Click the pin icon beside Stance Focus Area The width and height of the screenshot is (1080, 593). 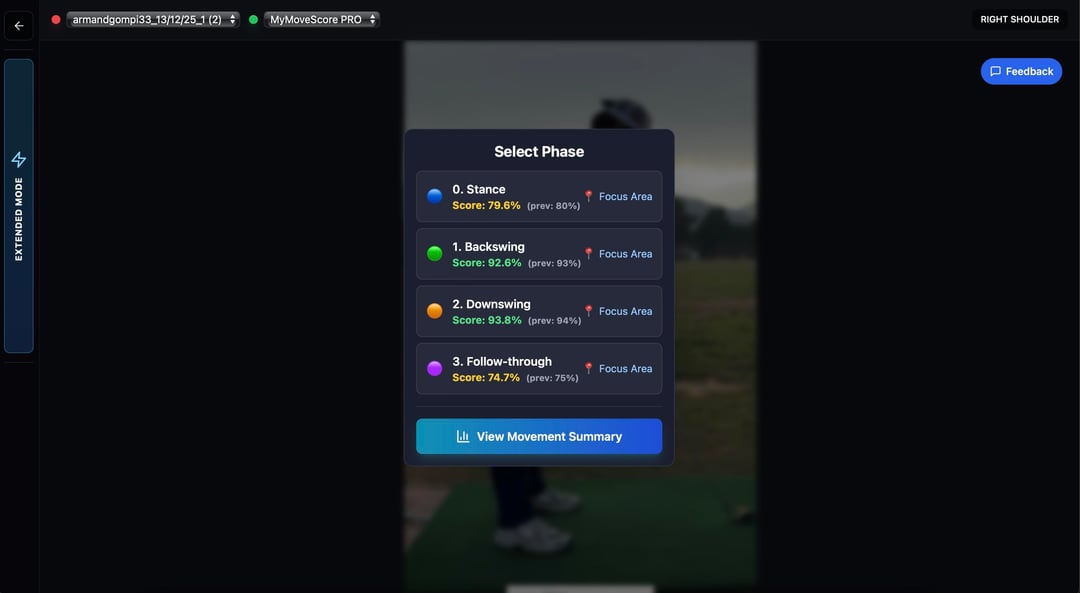[x=588, y=196]
